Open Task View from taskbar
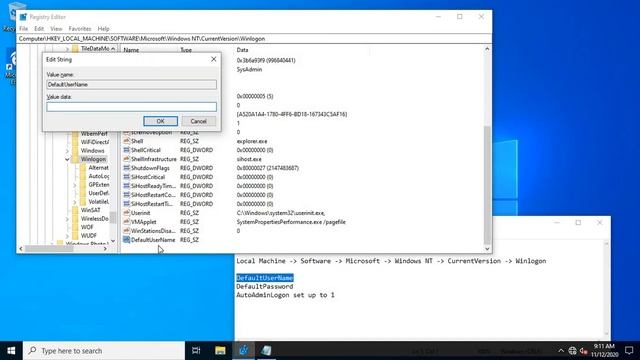The width and height of the screenshot is (640, 360). 196,351
